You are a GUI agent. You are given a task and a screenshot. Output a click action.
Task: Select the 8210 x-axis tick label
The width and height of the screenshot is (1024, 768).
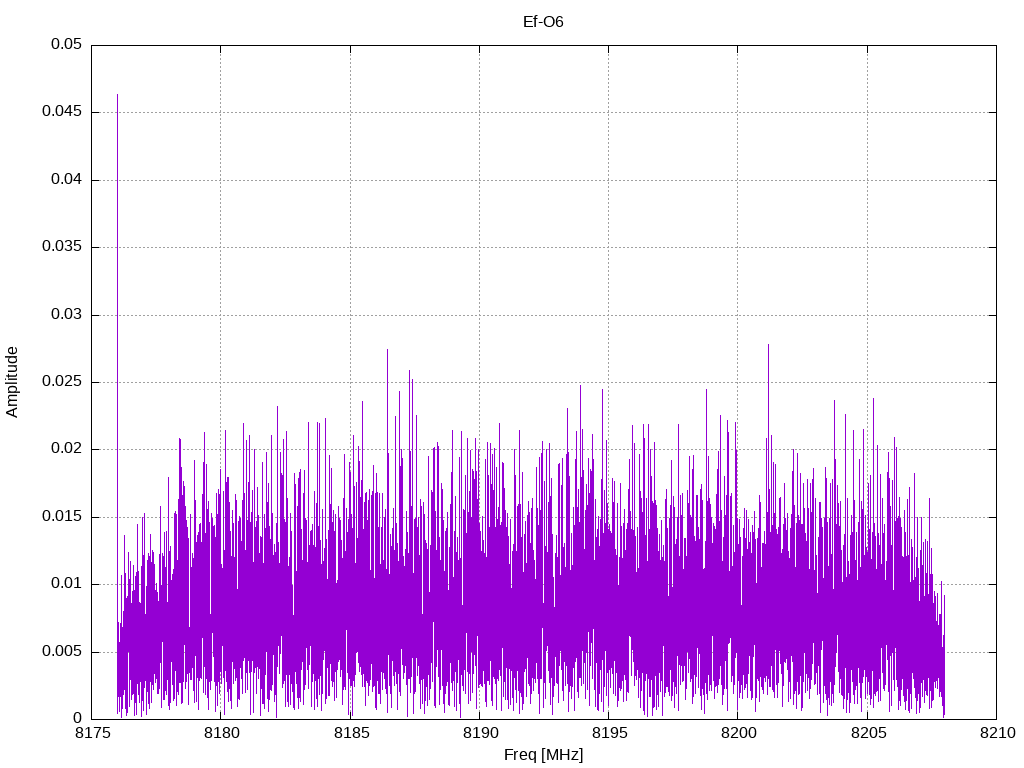coord(995,734)
